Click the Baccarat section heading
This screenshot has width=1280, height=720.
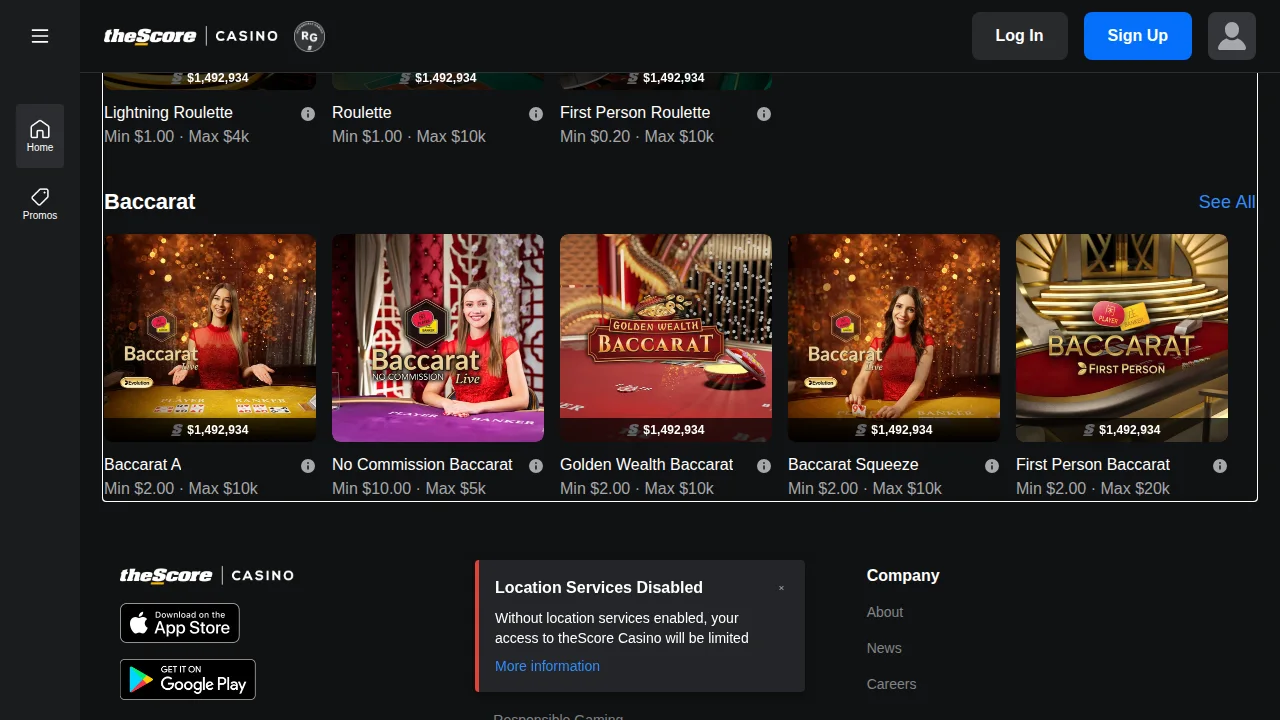[x=149, y=202]
